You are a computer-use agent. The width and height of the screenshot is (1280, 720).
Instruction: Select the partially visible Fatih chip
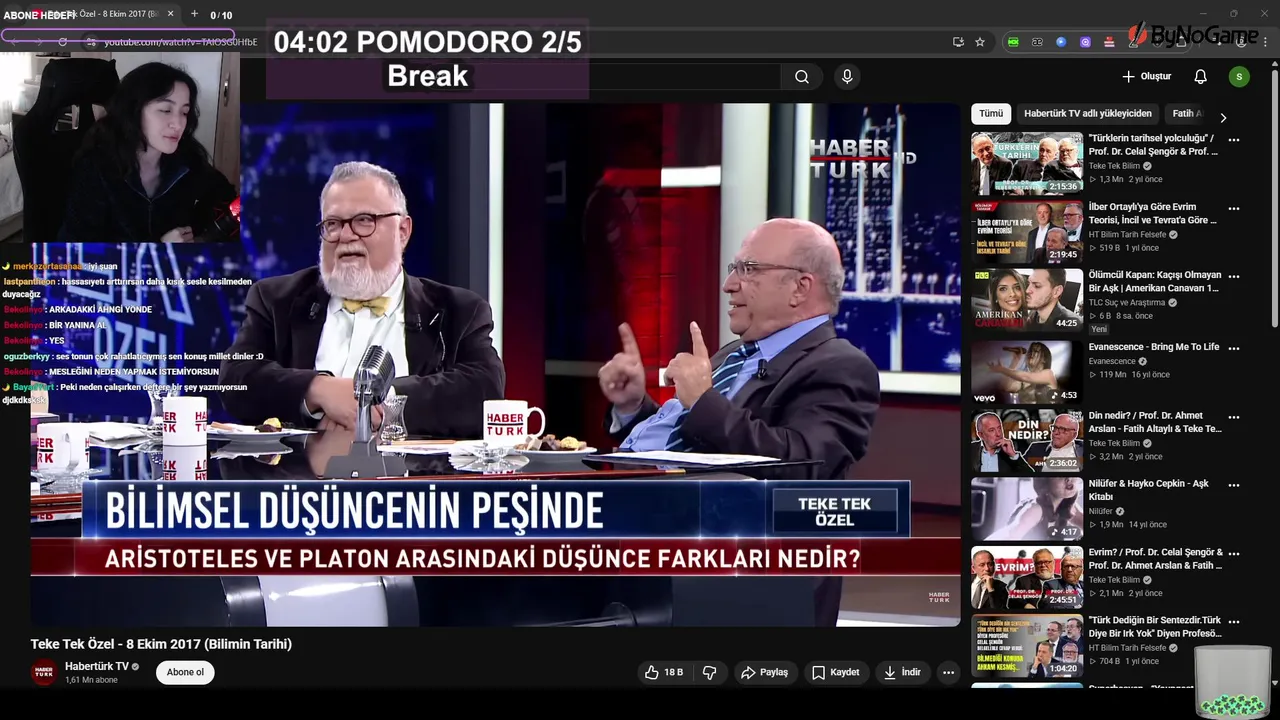coord(1186,114)
